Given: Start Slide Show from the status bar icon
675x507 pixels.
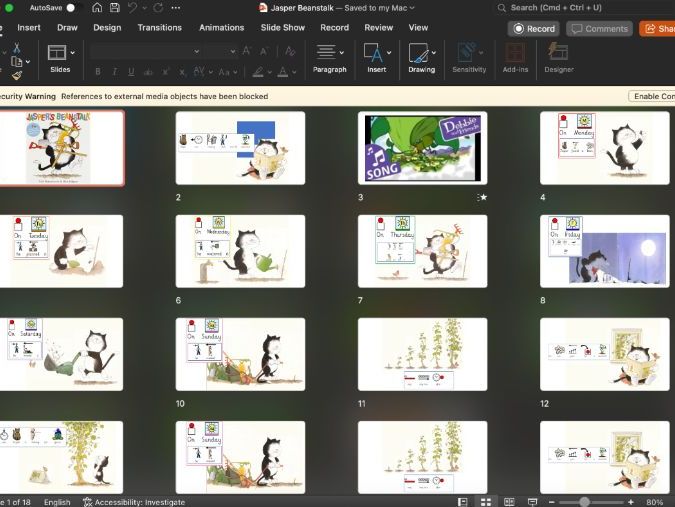Looking at the screenshot, I should point(533,502).
